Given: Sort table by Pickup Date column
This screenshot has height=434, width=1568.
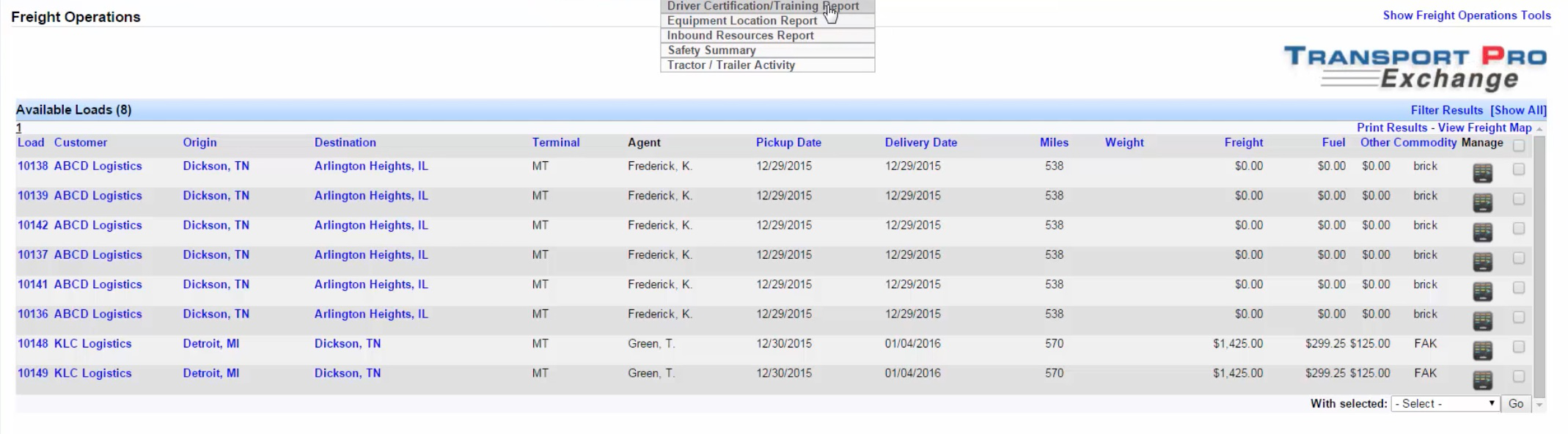Looking at the screenshot, I should click(788, 142).
